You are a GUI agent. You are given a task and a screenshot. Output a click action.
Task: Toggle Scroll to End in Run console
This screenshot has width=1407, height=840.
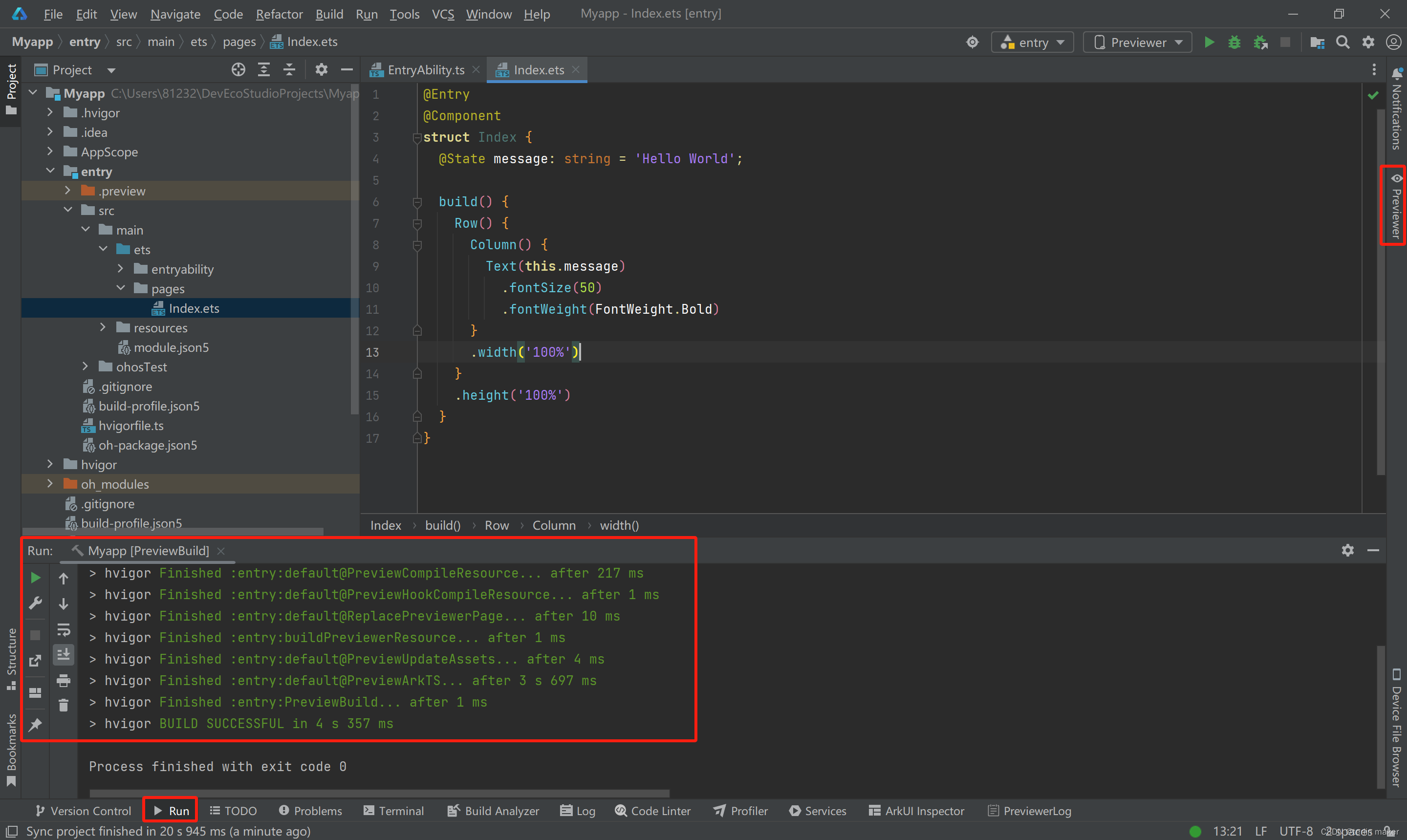(x=64, y=655)
